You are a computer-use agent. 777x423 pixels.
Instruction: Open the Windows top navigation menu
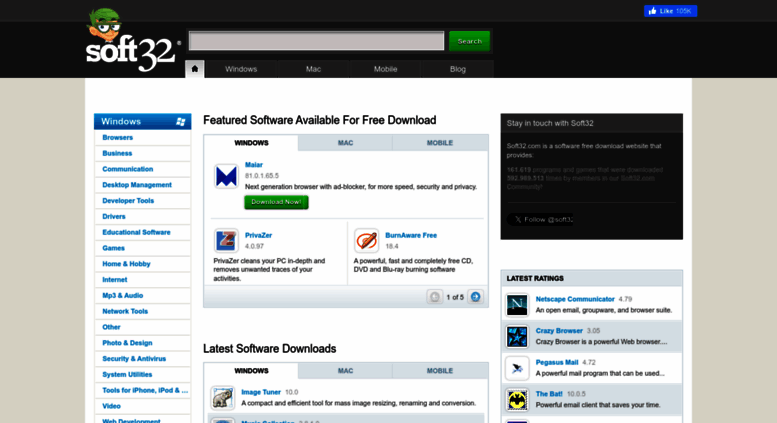(x=241, y=69)
